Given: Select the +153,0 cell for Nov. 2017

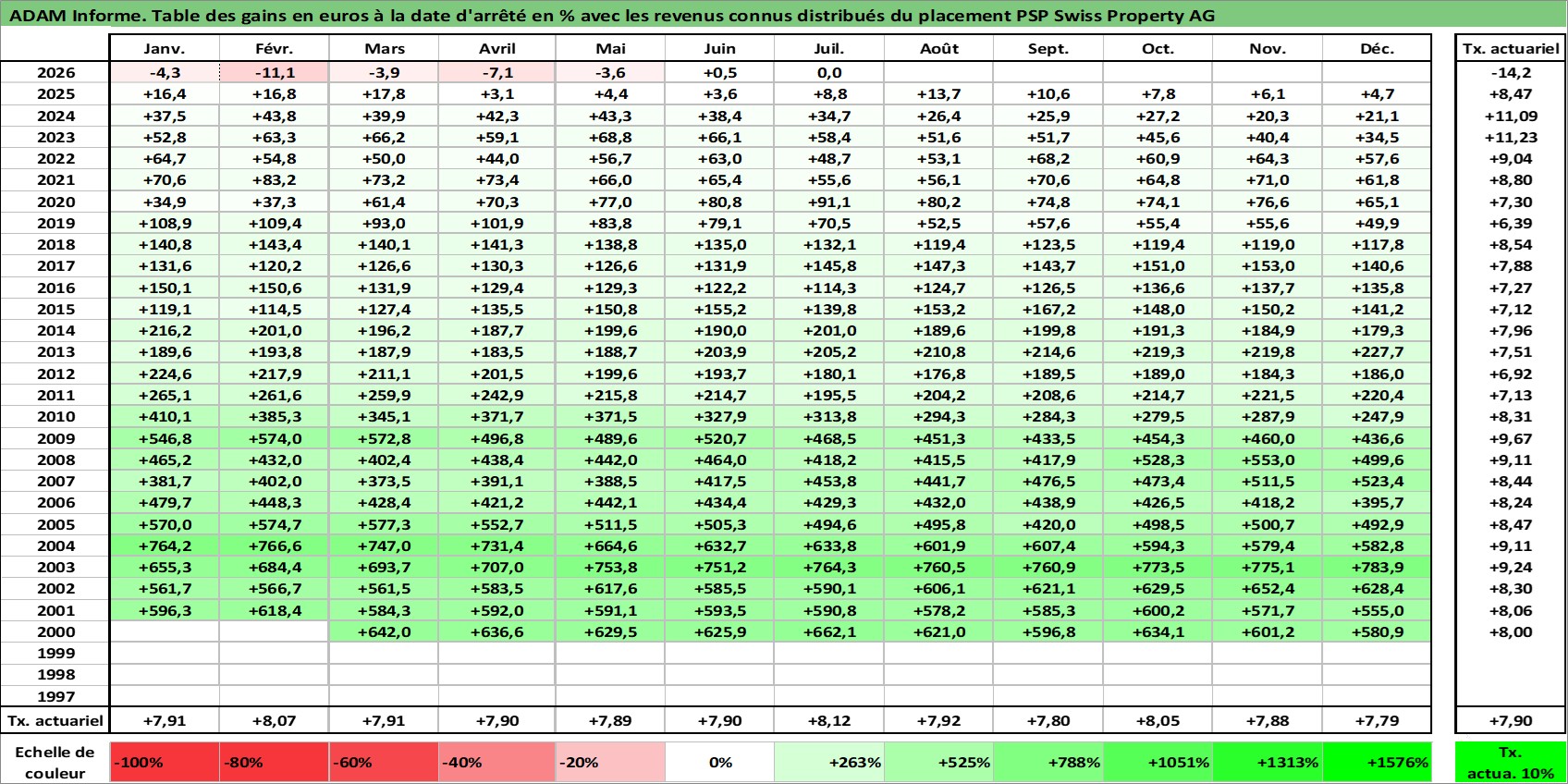Looking at the screenshot, I should tap(1268, 265).
